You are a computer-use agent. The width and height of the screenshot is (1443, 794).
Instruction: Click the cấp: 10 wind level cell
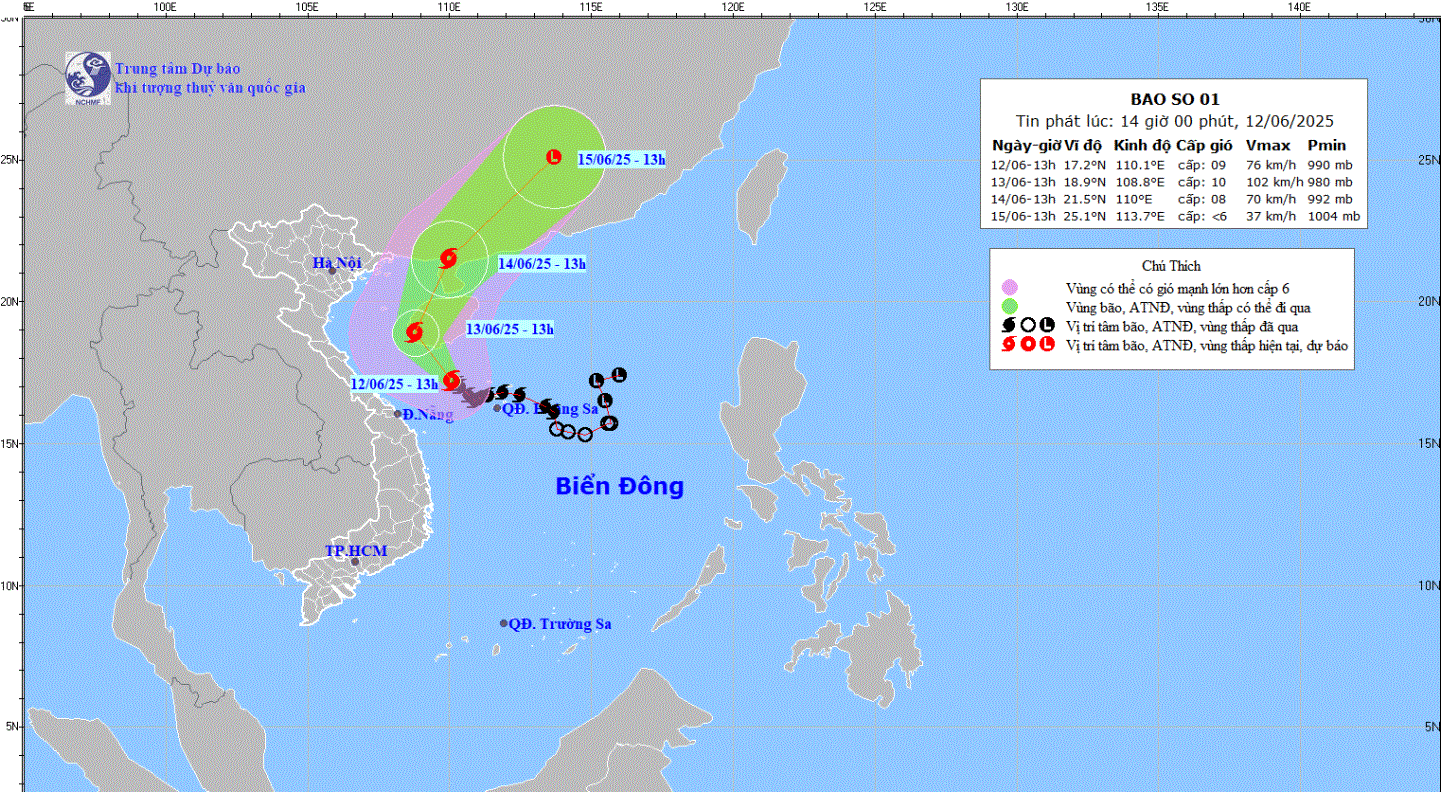tap(1200, 182)
